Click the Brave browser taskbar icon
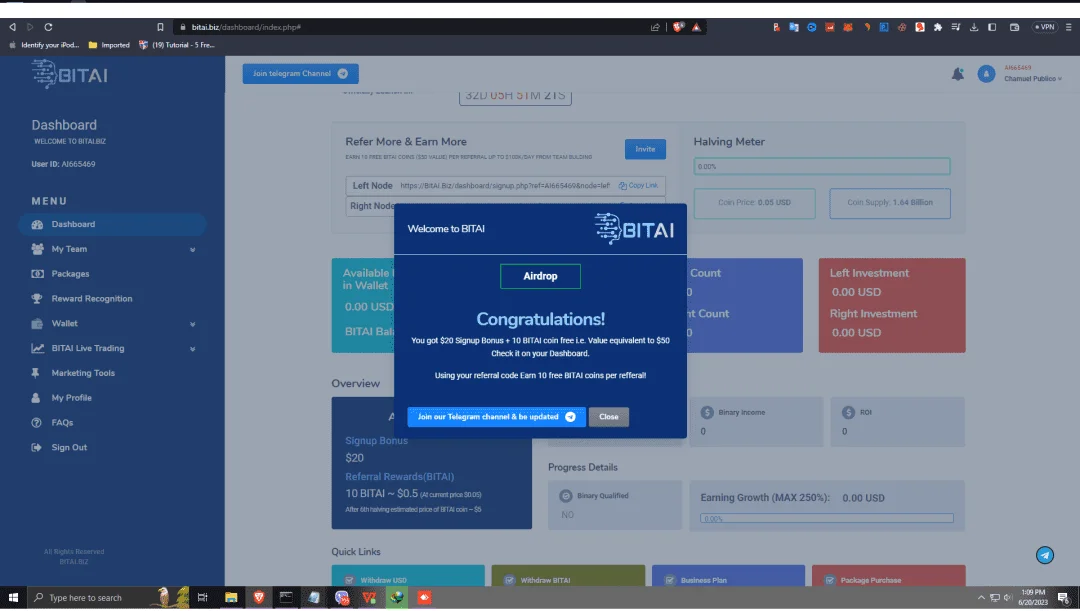 pyautogui.click(x=258, y=597)
